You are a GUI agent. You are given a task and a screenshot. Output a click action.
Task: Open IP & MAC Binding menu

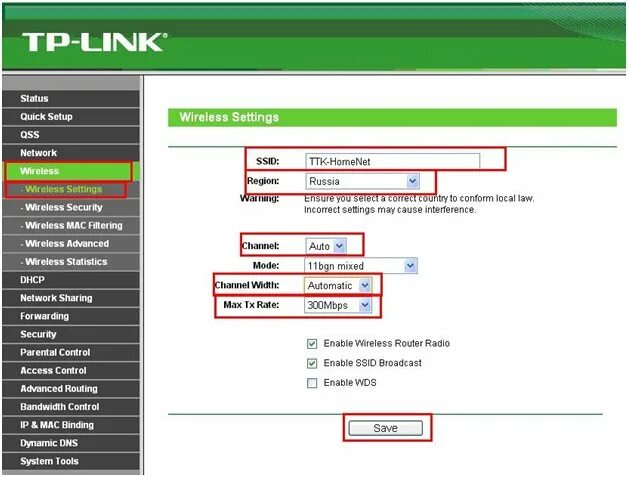[x=71, y=425]
